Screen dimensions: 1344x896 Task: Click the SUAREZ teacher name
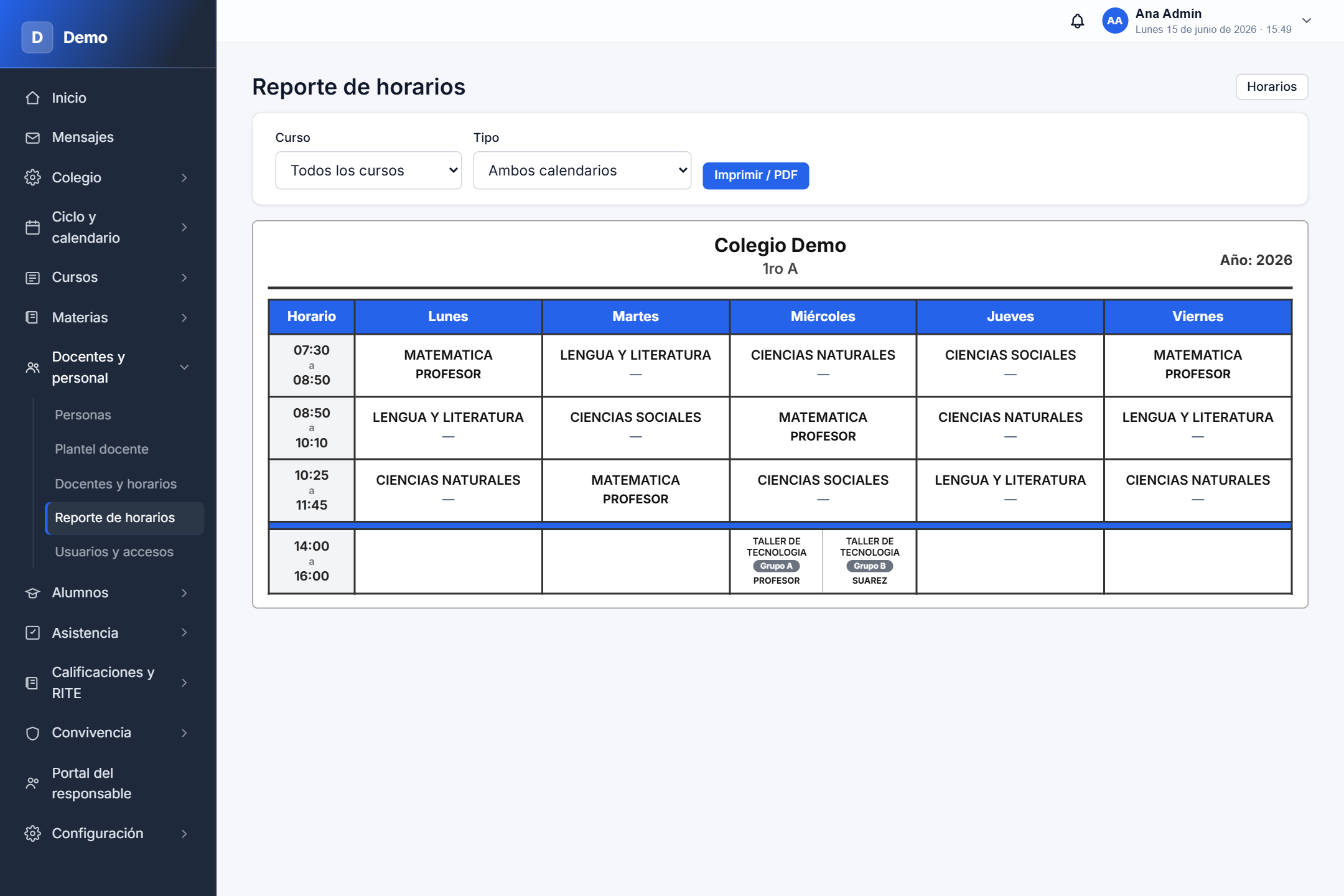(x=869, y=581)
